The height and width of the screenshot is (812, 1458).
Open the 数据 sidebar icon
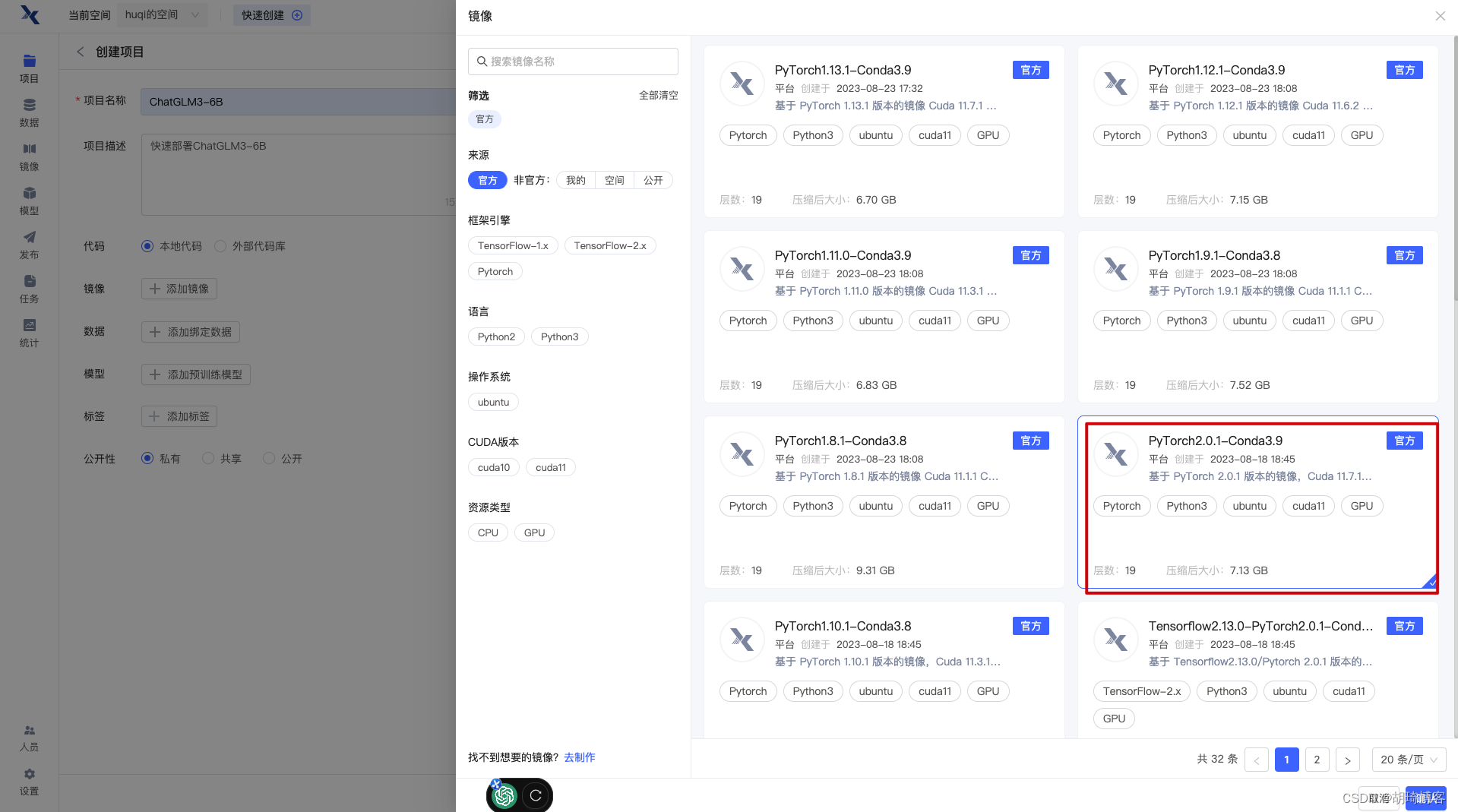pos(29,105)
